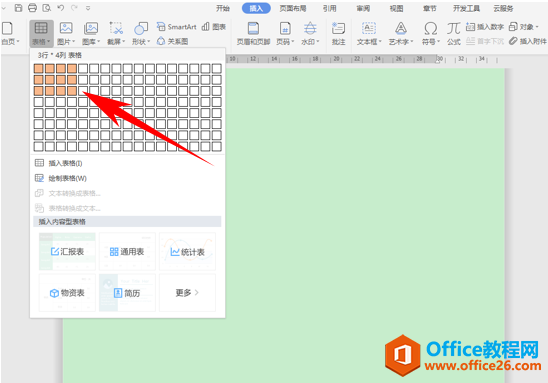Image resolution: width=548 pixels, height=383 pixels.
Task: Select the 插入 ribbon tab
Action: [x=256, y=8]
